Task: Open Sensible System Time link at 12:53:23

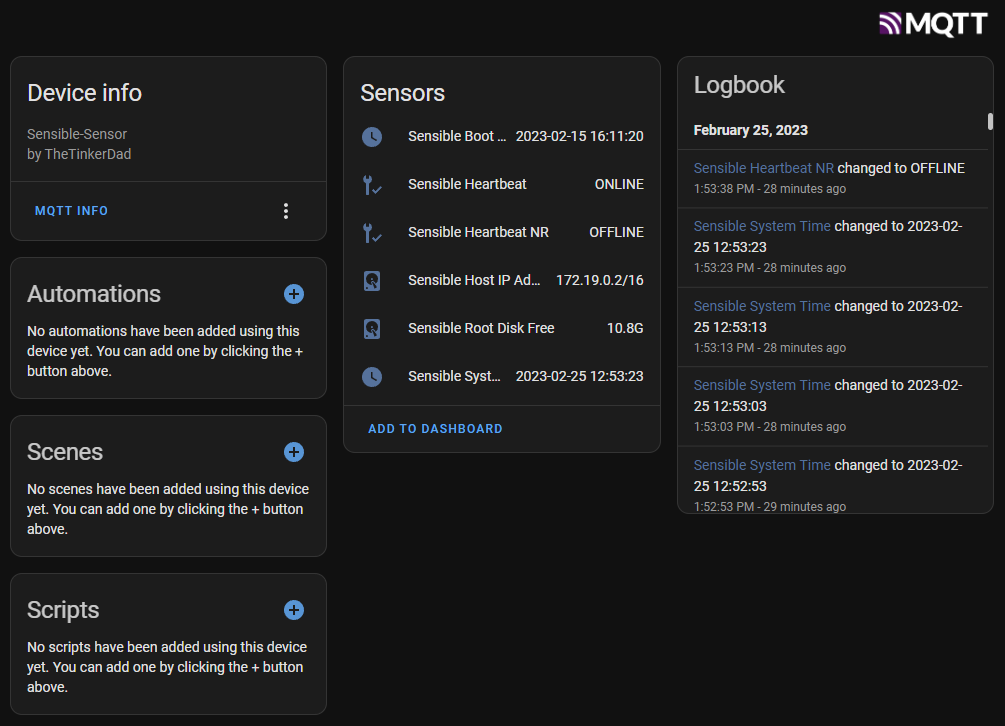Action: [761, 226]
